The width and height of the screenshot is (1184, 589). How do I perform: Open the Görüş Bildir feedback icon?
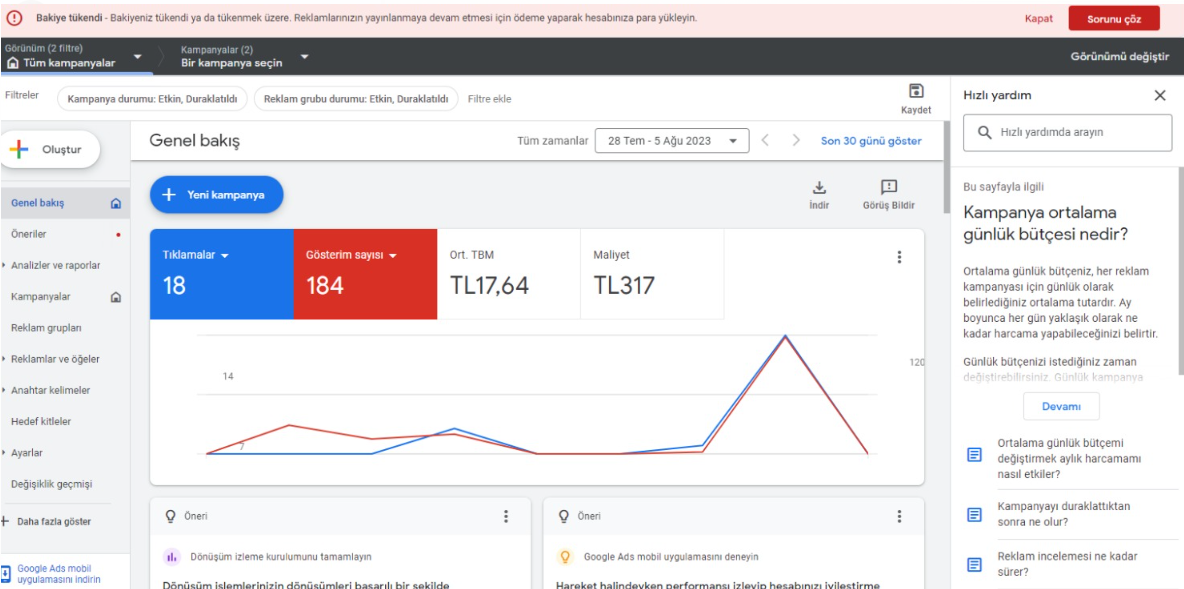(x=889, y=187)
